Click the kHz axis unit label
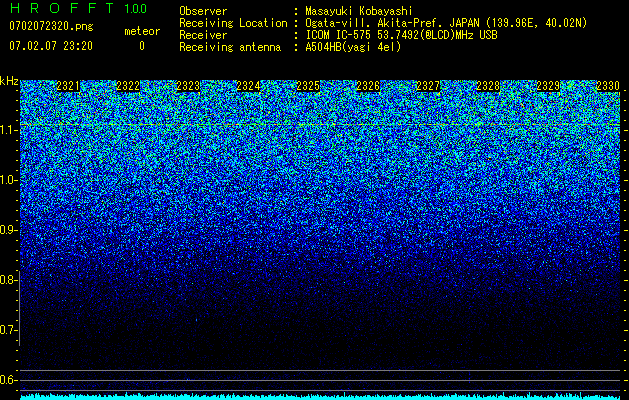The height and width of the screenshot is (400, 629). click(x=9, y=81)
